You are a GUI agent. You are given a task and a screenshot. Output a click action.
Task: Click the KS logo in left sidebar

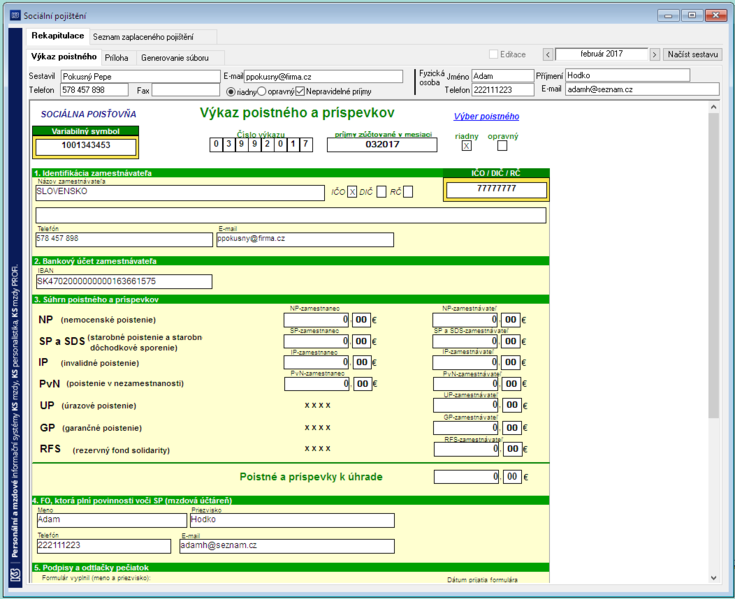[15, 575]
